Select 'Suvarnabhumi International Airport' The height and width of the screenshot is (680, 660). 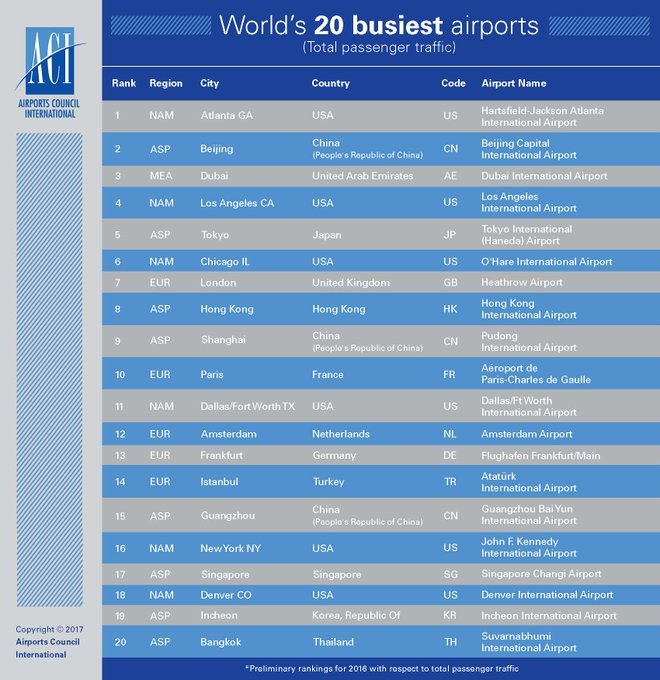click(x=529, y=642)
